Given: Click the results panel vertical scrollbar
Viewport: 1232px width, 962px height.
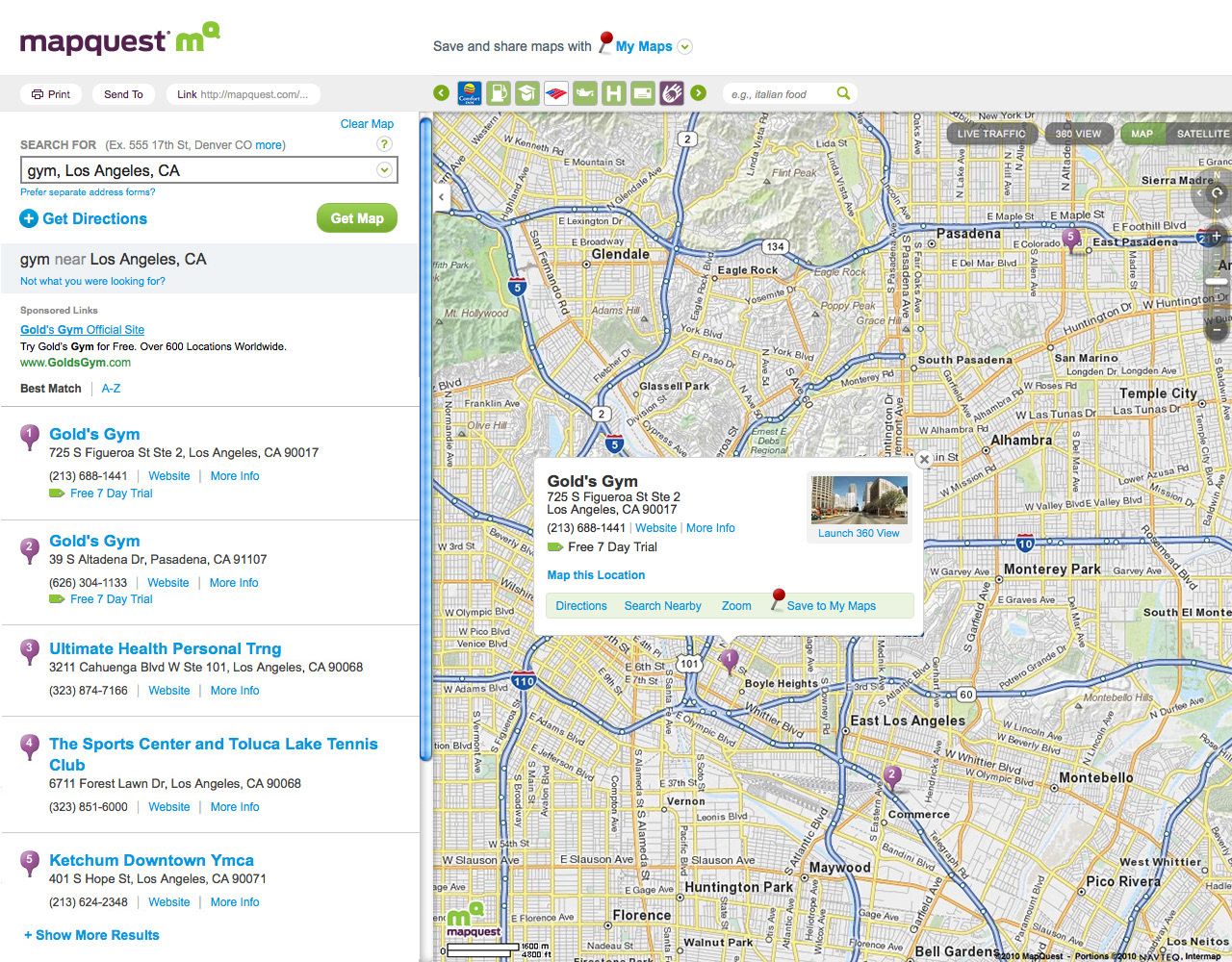Looking at the screenshot, I should (x=426, y=438).
